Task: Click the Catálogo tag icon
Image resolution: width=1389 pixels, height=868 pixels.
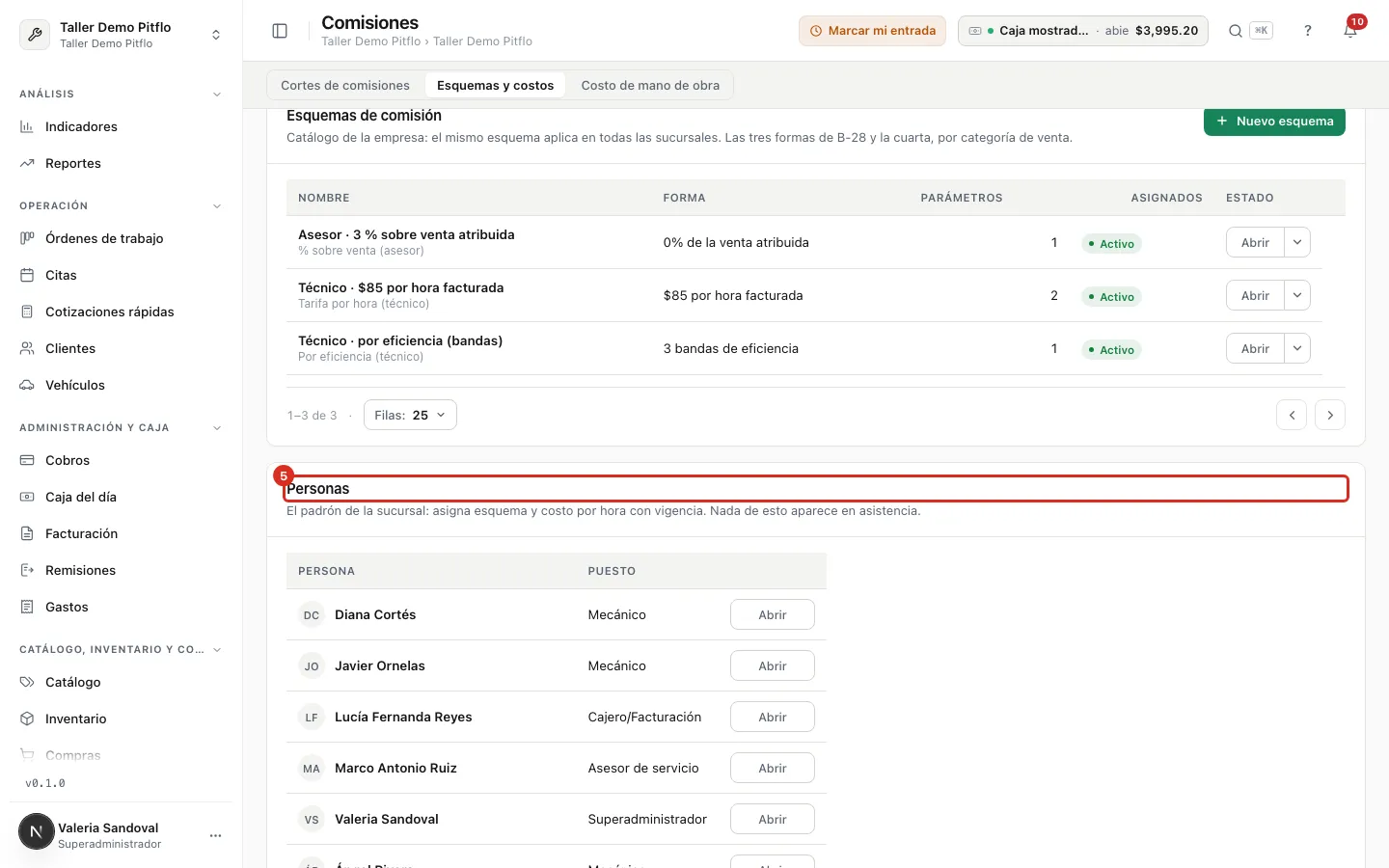Action: (x=27, y=682)
